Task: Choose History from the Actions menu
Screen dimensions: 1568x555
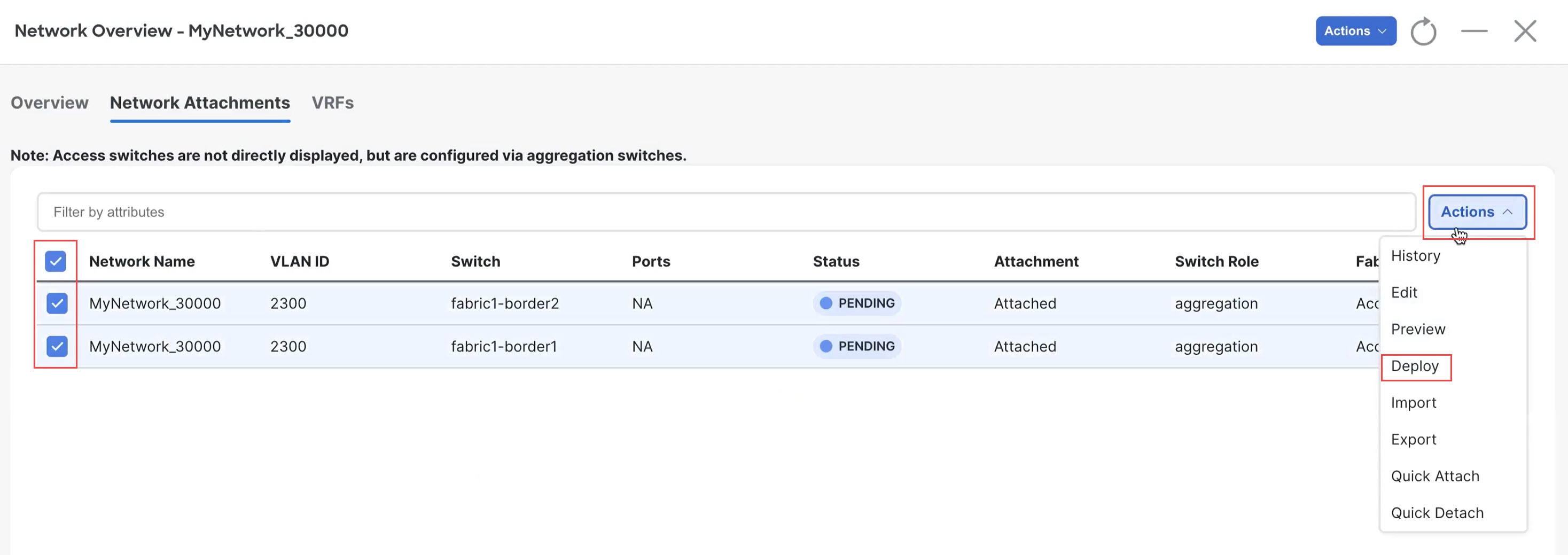Action: point(1415,255)
